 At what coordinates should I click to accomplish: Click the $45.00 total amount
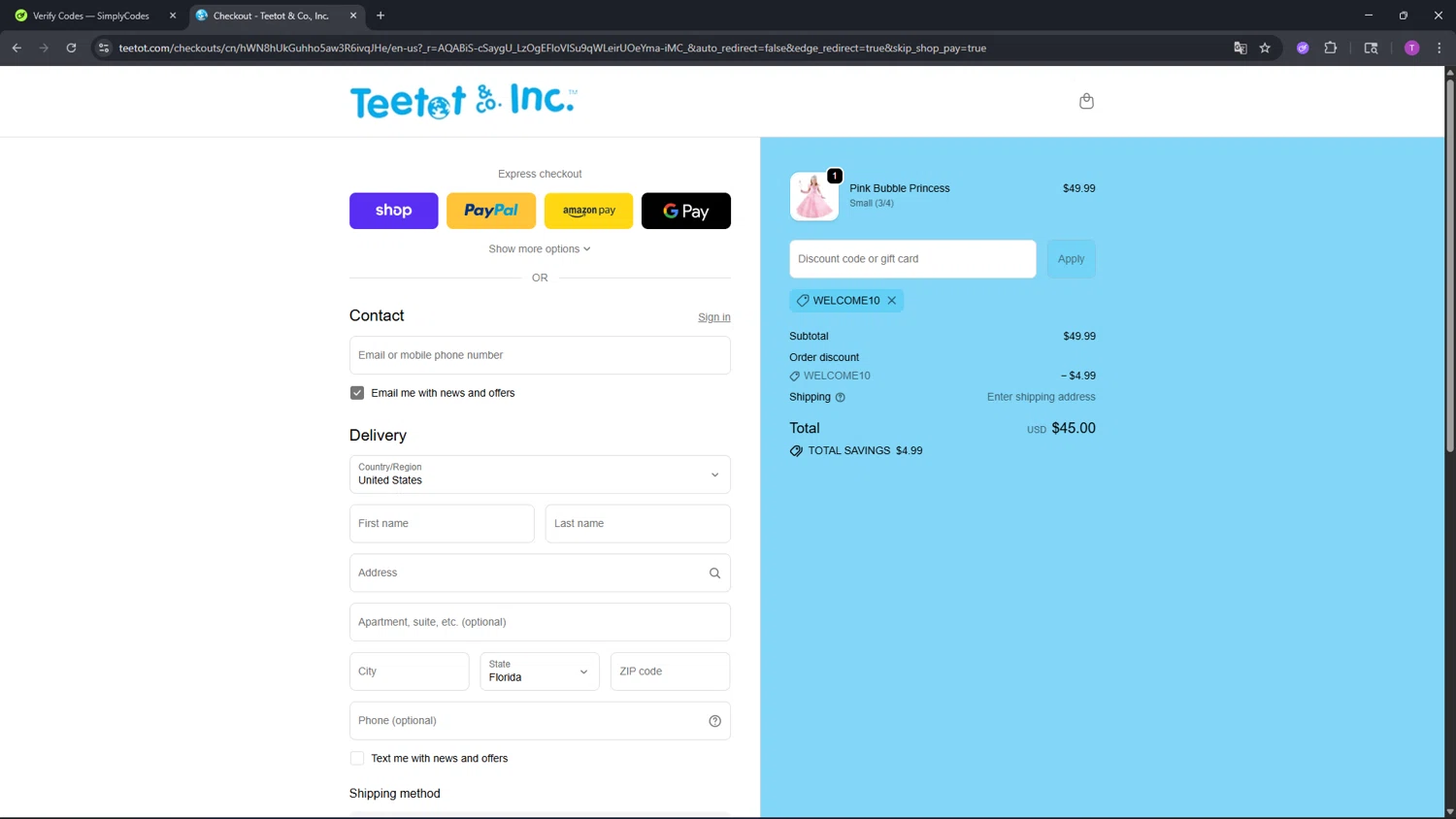pyautogui.click(x=1073, y=428)
